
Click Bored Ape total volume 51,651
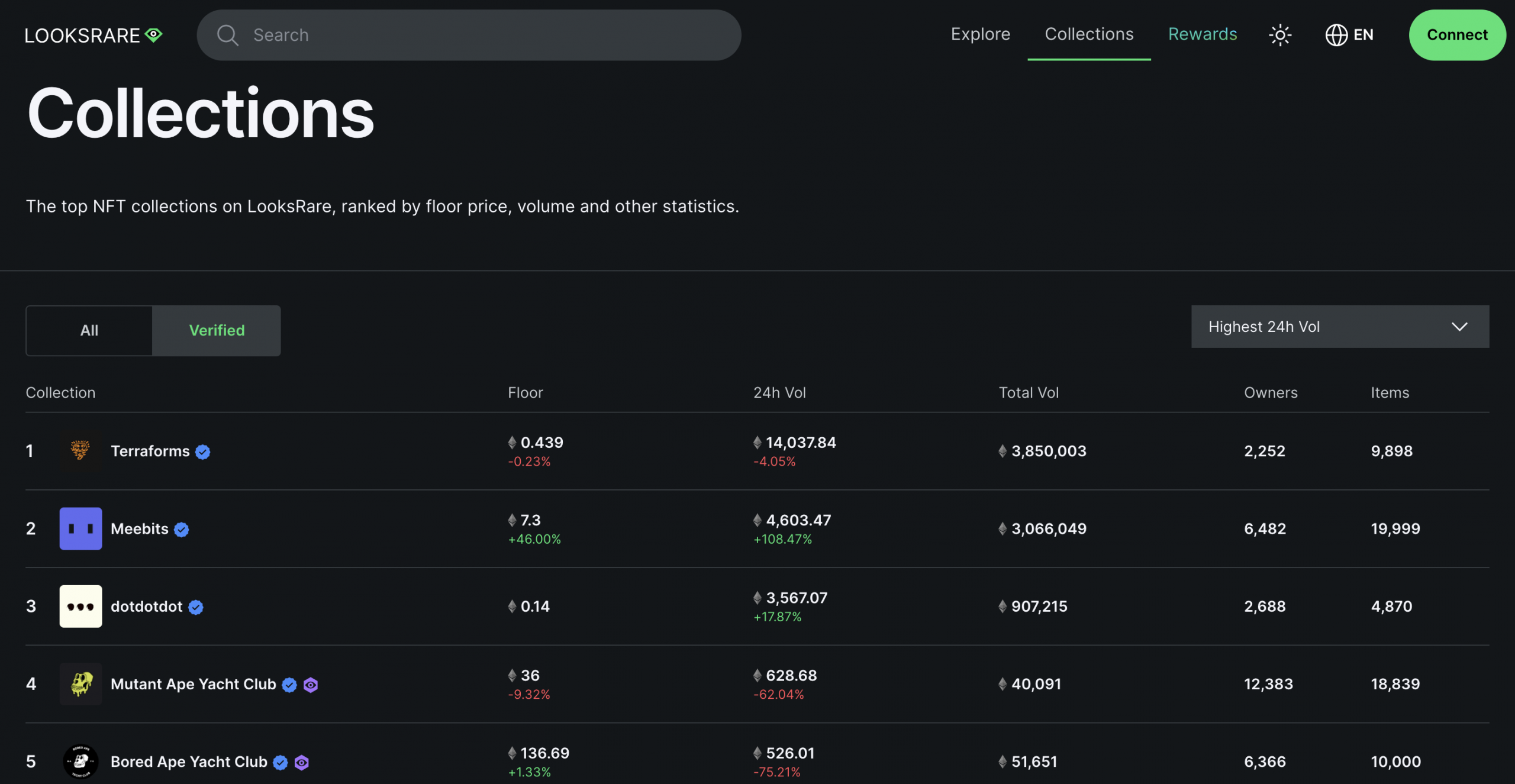click(x=1034, y=761)
